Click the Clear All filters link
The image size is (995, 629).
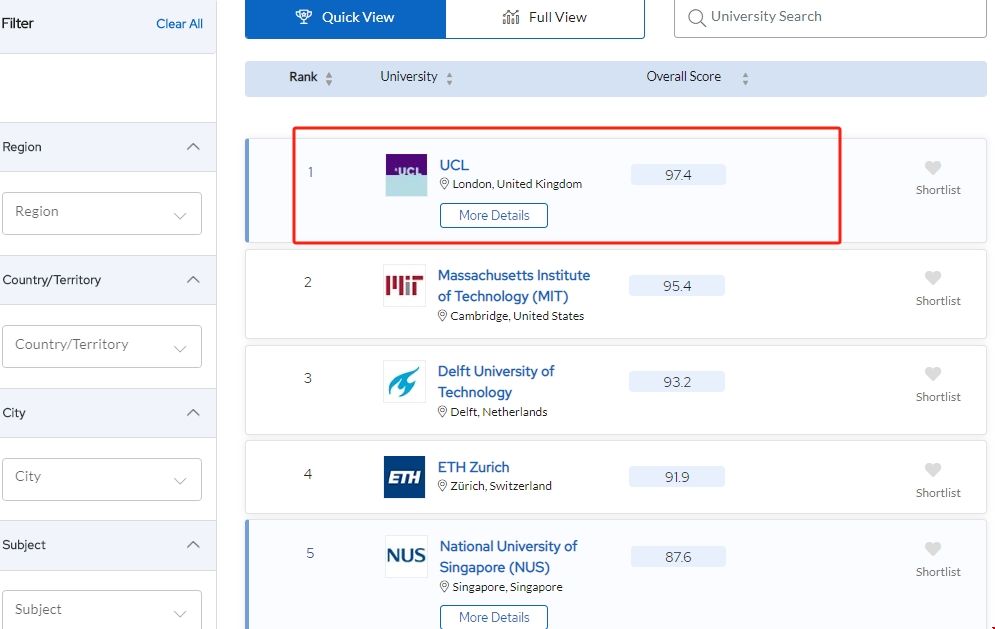[x=179, y=23]
